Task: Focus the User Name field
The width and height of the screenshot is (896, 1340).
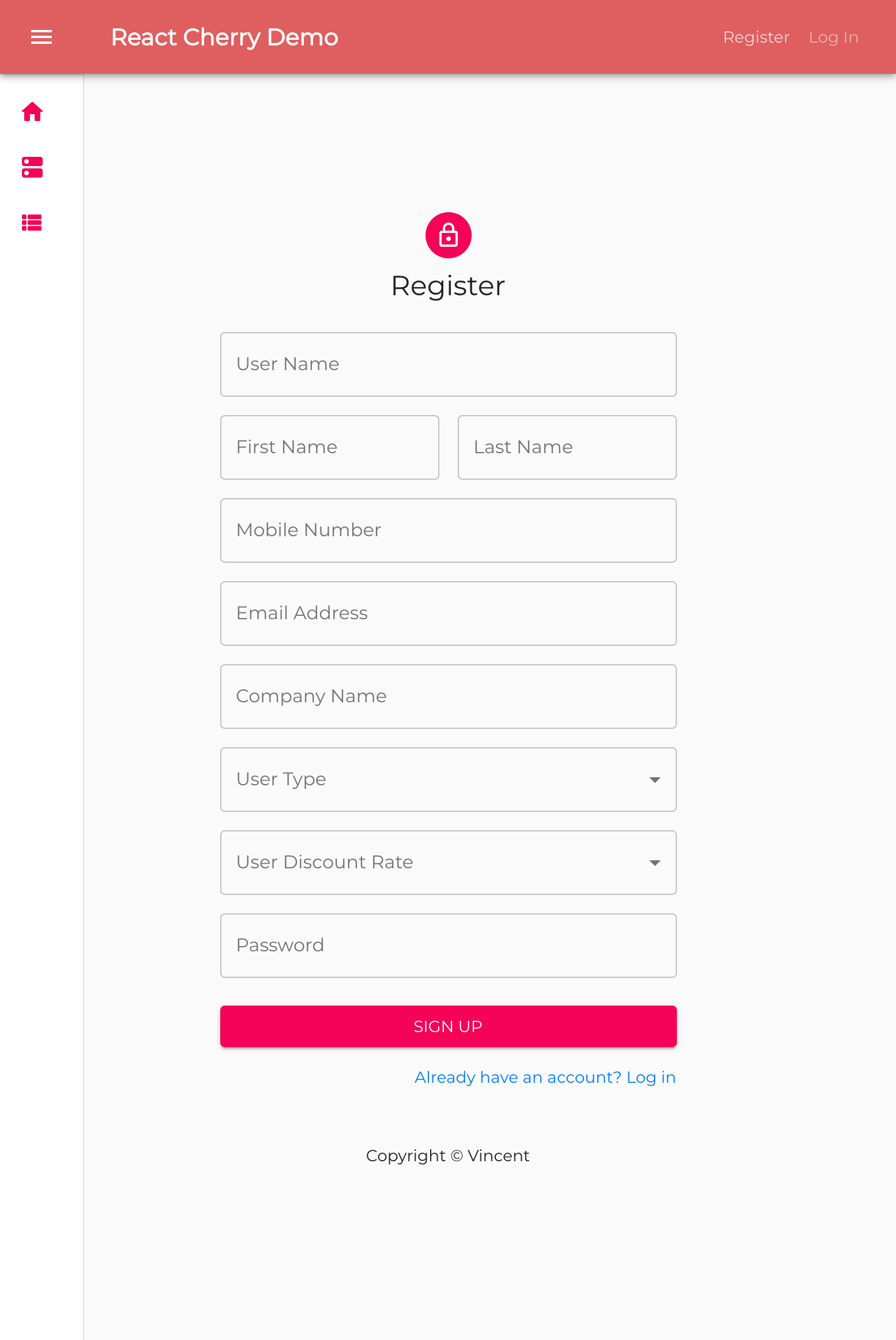Action: pos(448,364)
